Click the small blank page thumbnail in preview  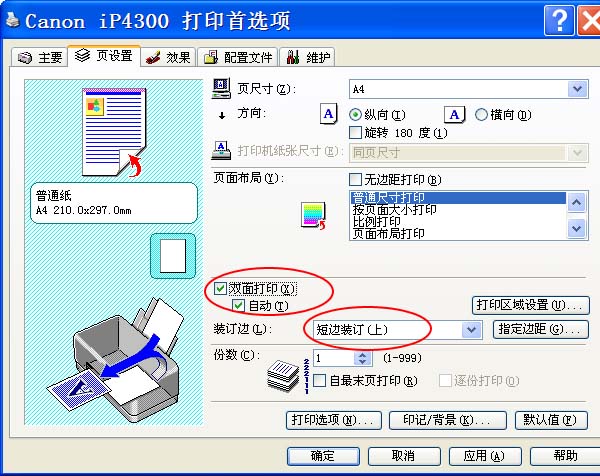pyautogui.click(x=173, y=256)
